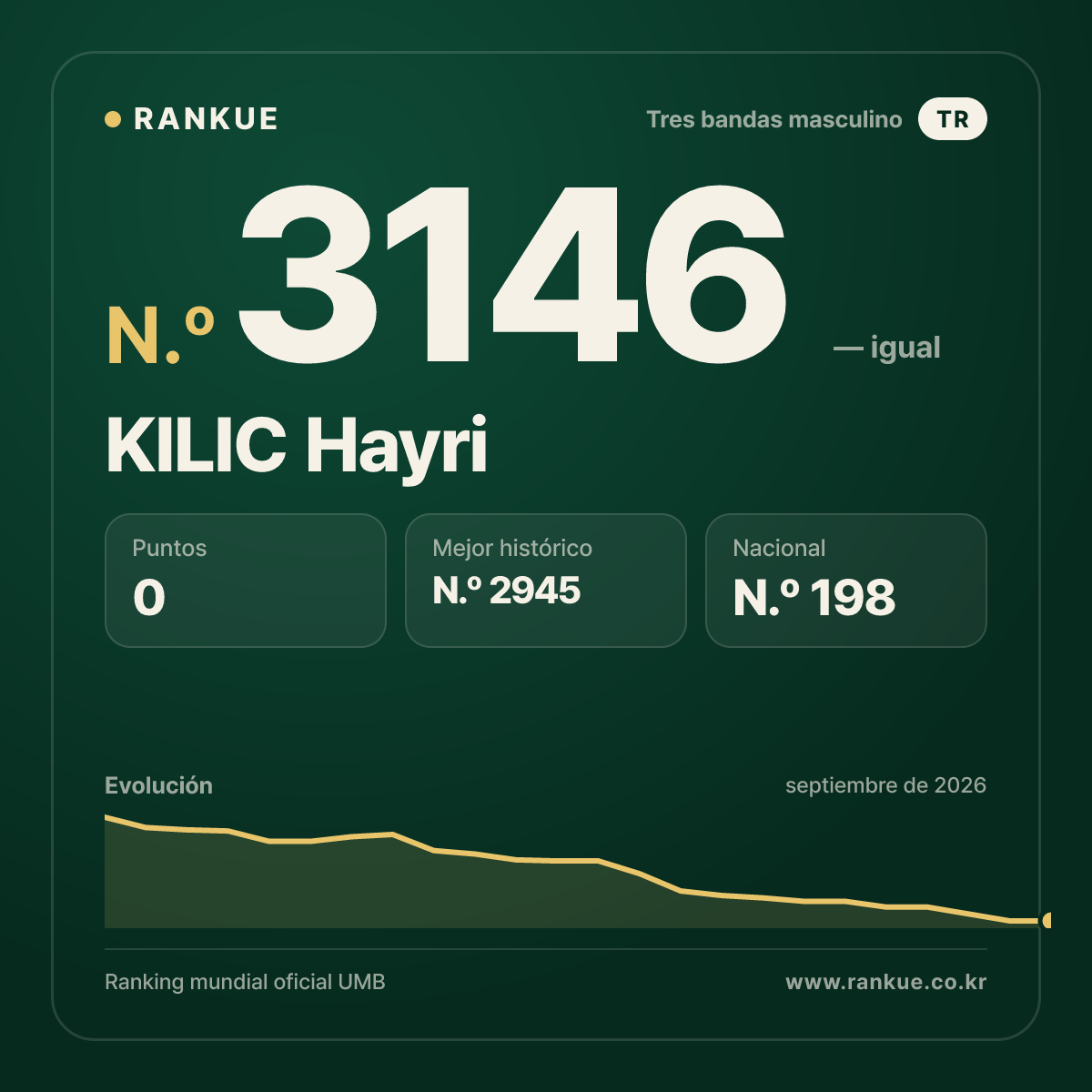This screenshot has width=1092, height=1092.
Task: Select the TR country badge
Action: (953, 119)
